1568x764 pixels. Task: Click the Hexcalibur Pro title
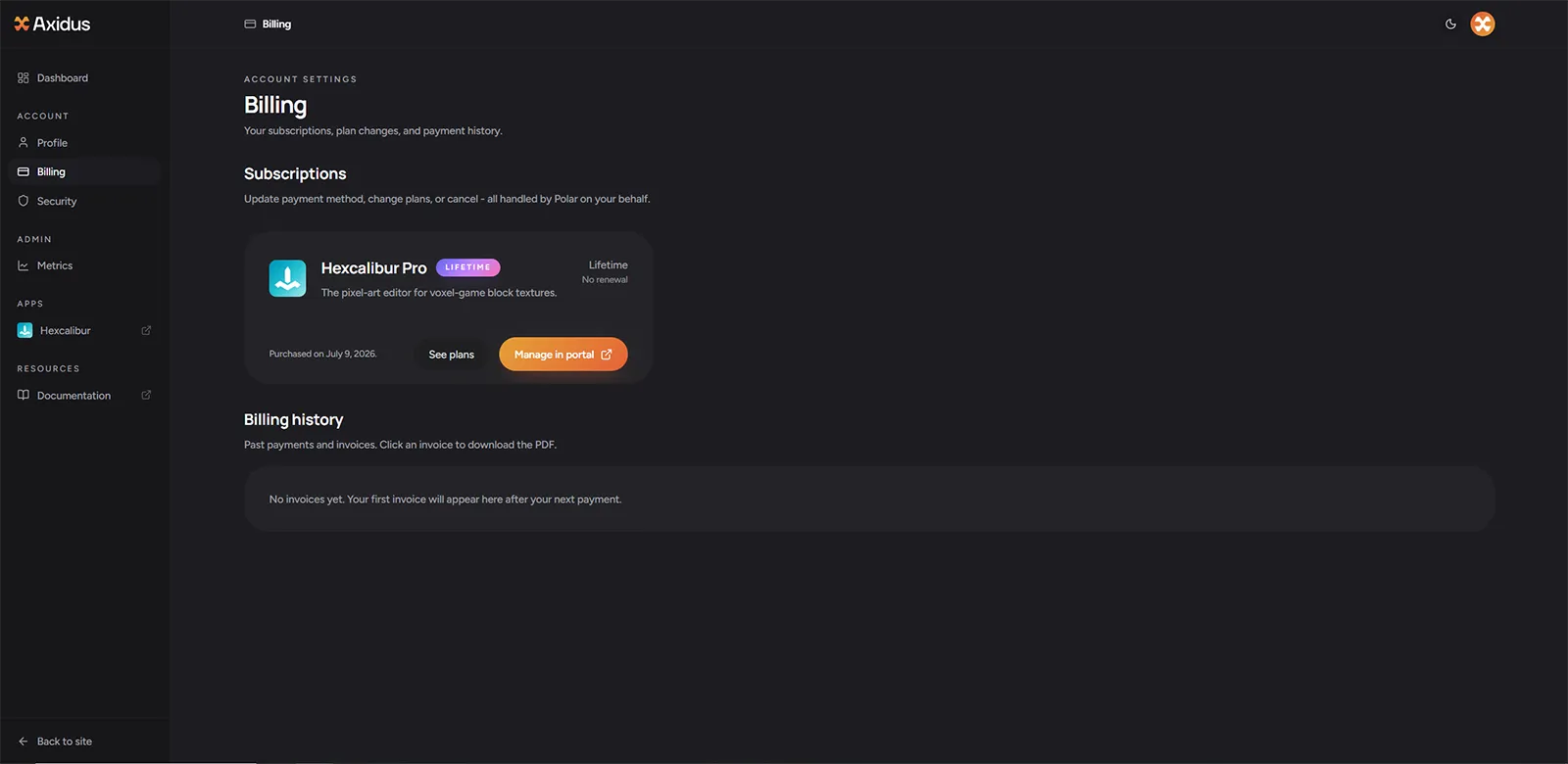[x=374, y=268]
